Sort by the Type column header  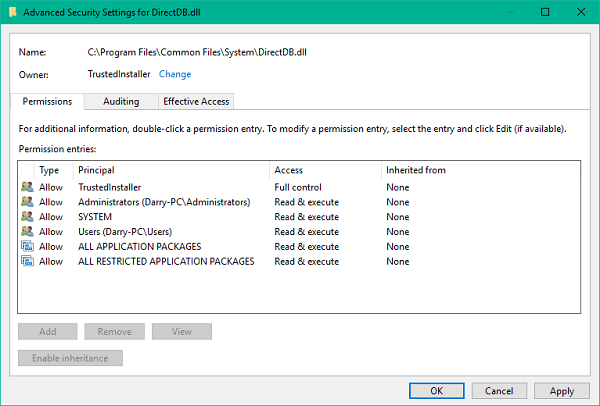(53, 170)
